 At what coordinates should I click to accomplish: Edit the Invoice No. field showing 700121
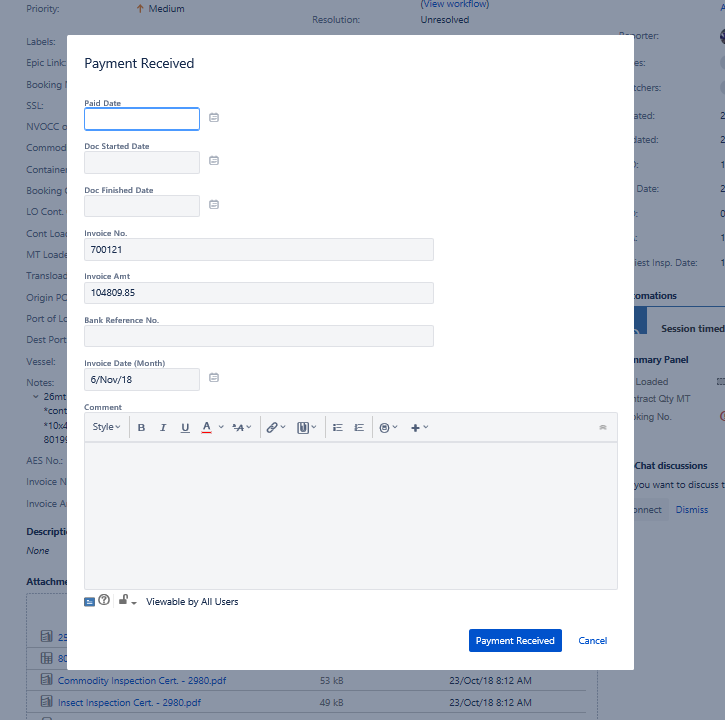[x=259, y=250]
